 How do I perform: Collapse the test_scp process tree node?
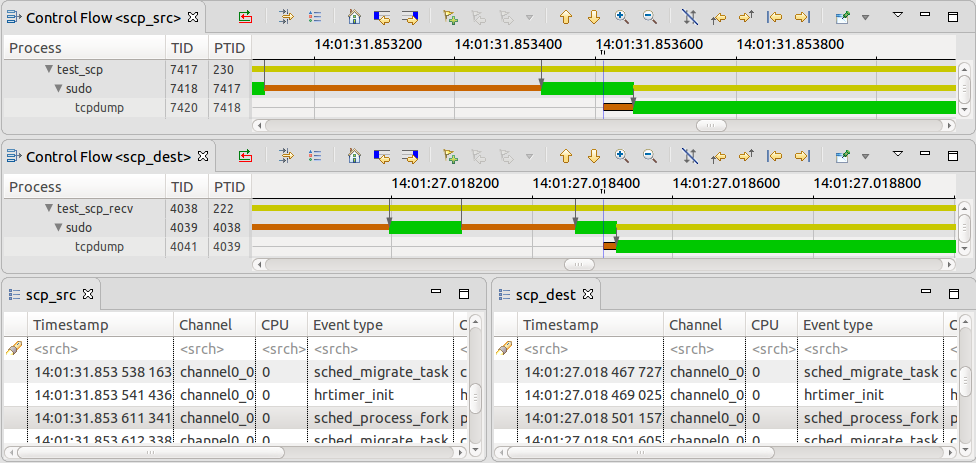[48, 70]
